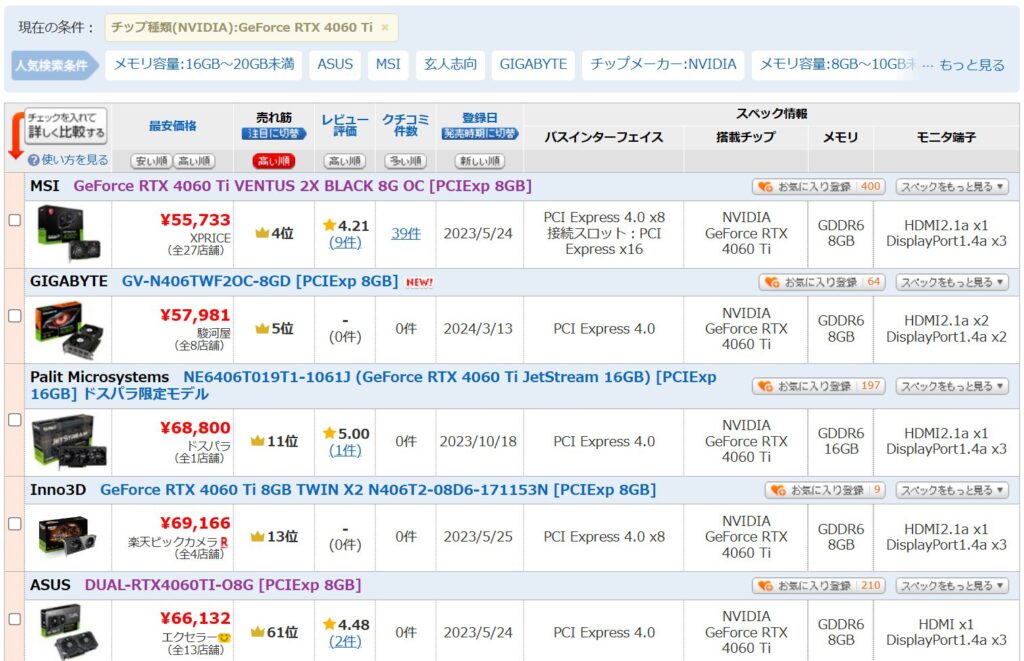Add GIGABYTE card to favorites (64)
Image resolution: width=1024 pixels, height=661 pixels.
point(822,282)
